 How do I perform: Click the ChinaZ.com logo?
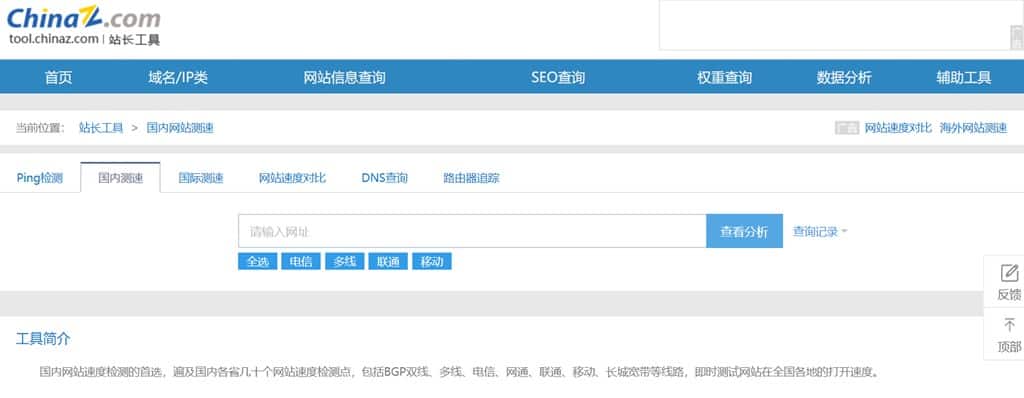(84, 25)
